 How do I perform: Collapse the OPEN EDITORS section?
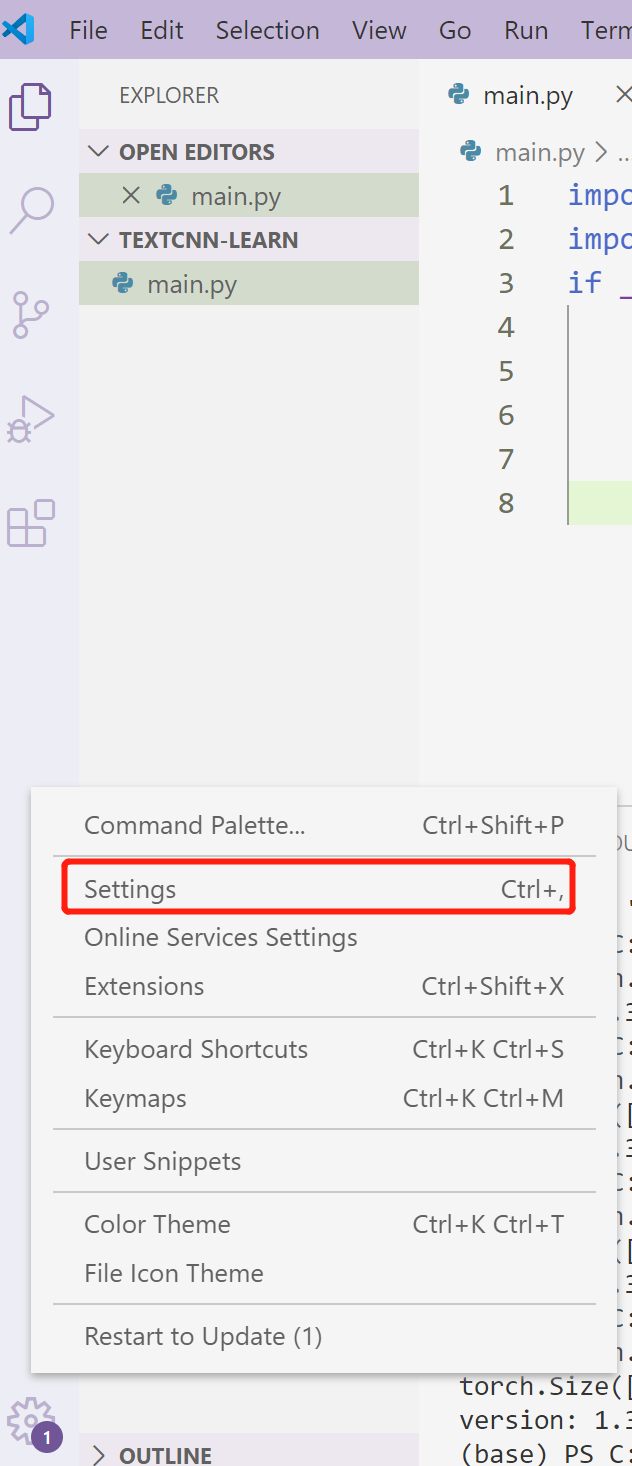[98, 151]
